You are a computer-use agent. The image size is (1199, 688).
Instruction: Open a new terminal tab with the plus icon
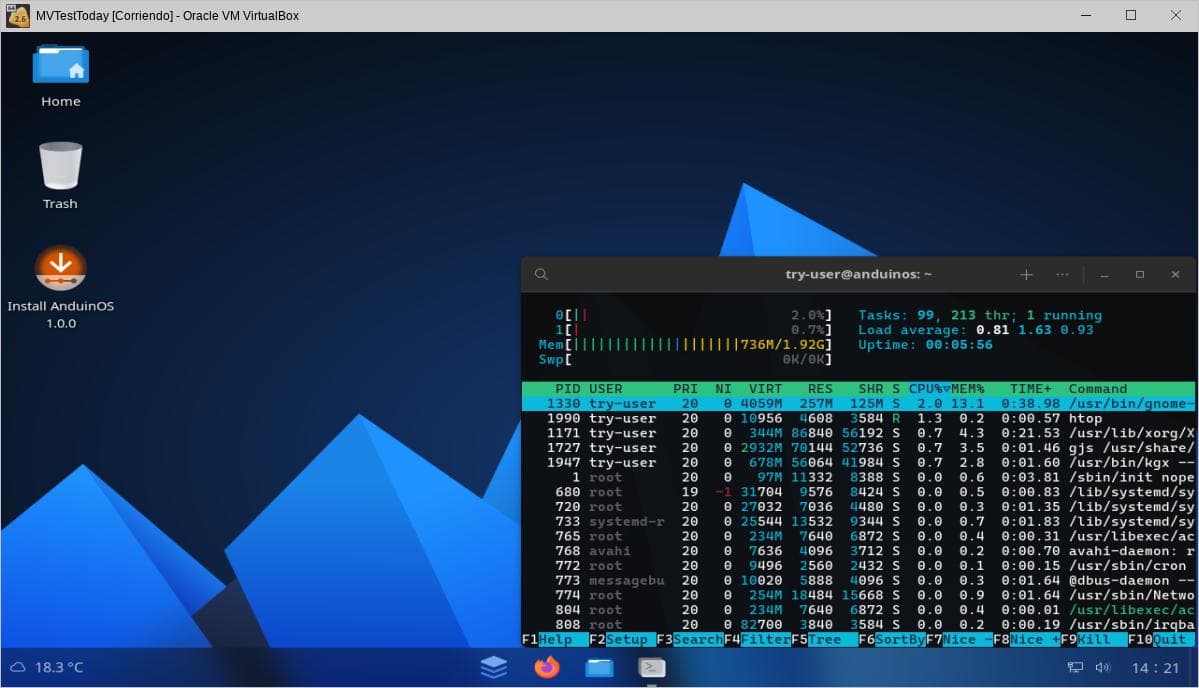click(1026, 274)
